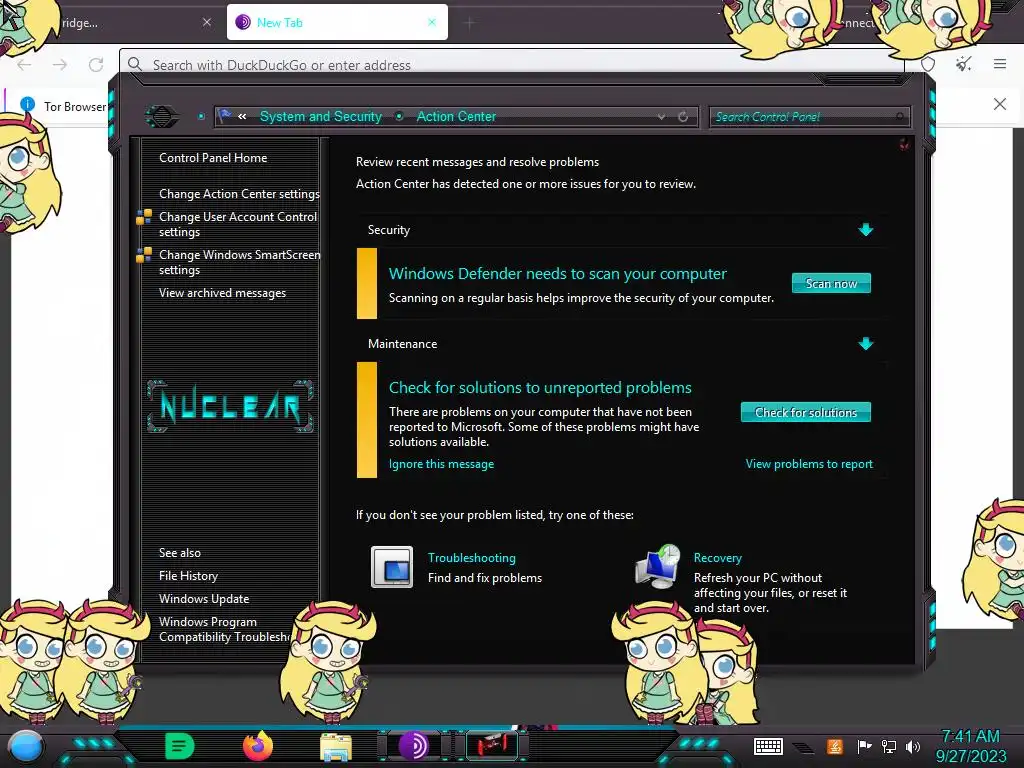Click the DuckDuckGo address search bar
The image size is (1024, 768).
pos(511,64)
